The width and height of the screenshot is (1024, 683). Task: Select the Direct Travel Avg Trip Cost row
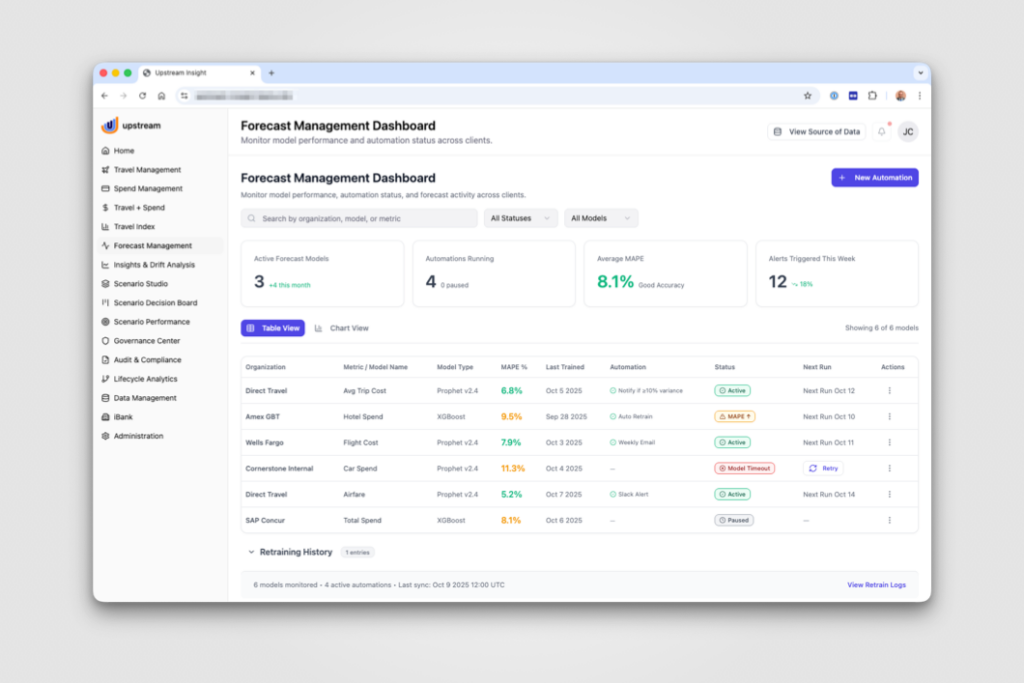click(579, 390)
